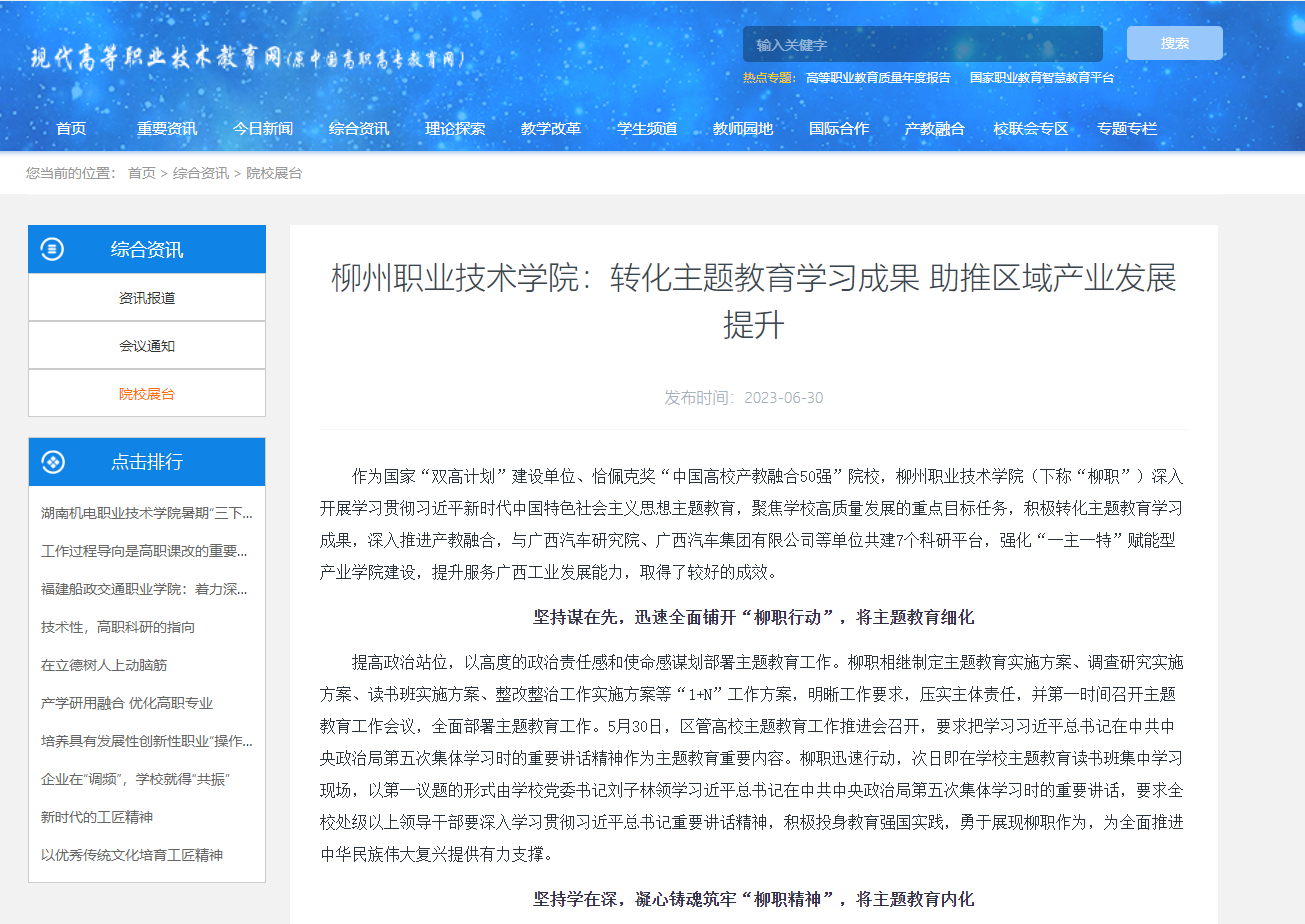Navigate to 专题专栏 menu item
Viewport: 1305px width, 924px height.
[x=1127, y=128]
